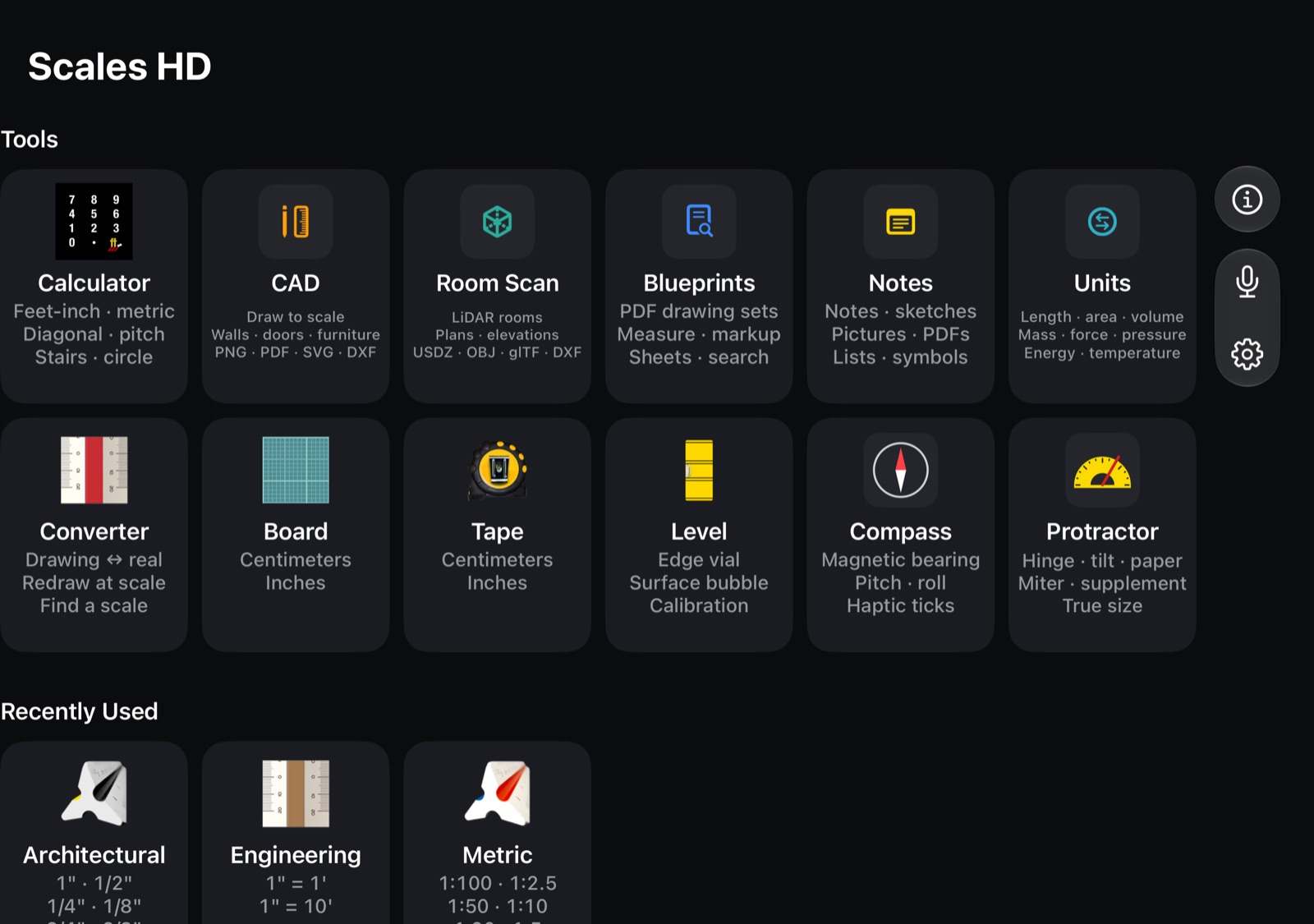Activate the microphone voice input

[1247, 282]
